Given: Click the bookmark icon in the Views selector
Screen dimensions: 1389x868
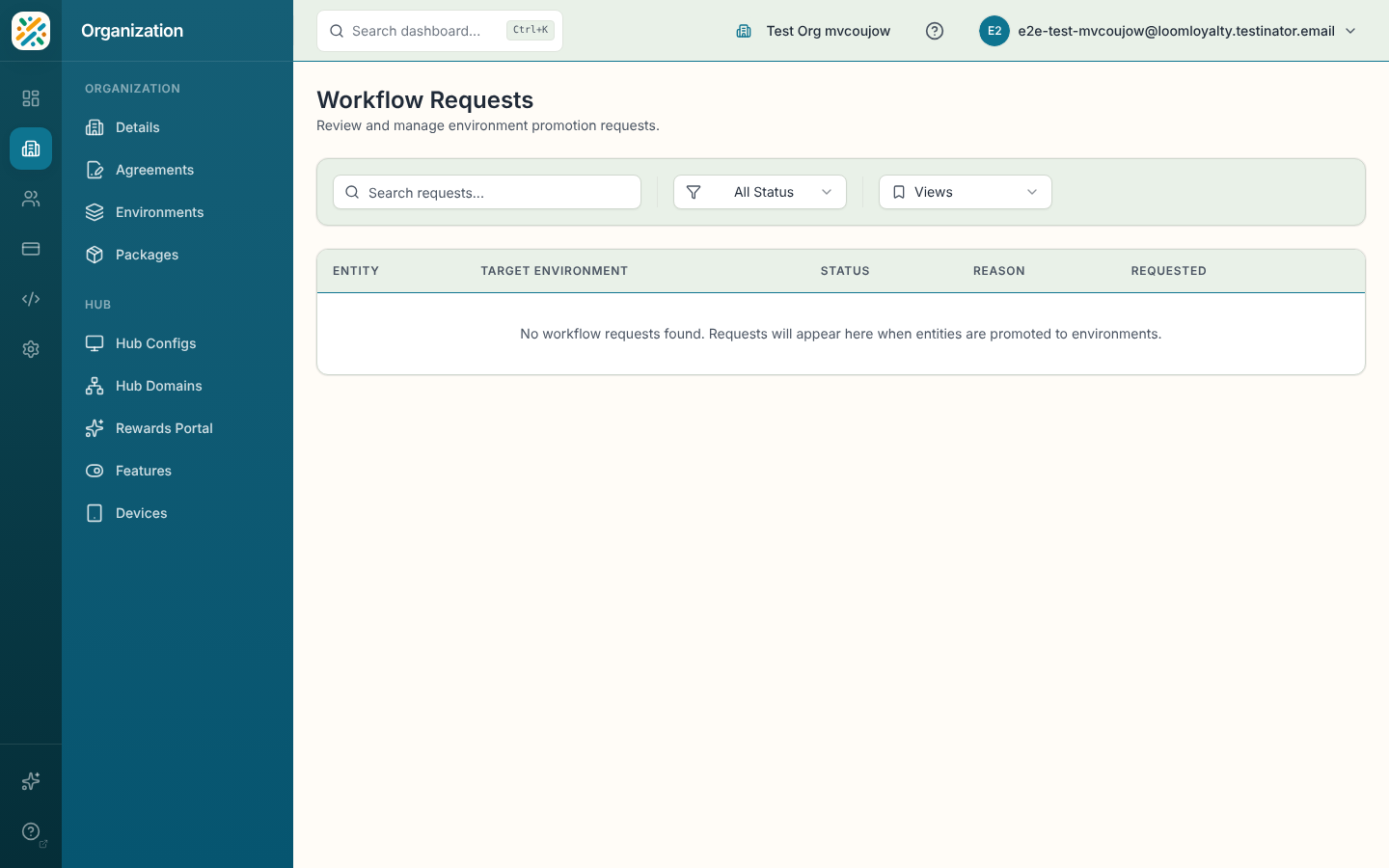Looking at the screenshot, I should (899, 192).
